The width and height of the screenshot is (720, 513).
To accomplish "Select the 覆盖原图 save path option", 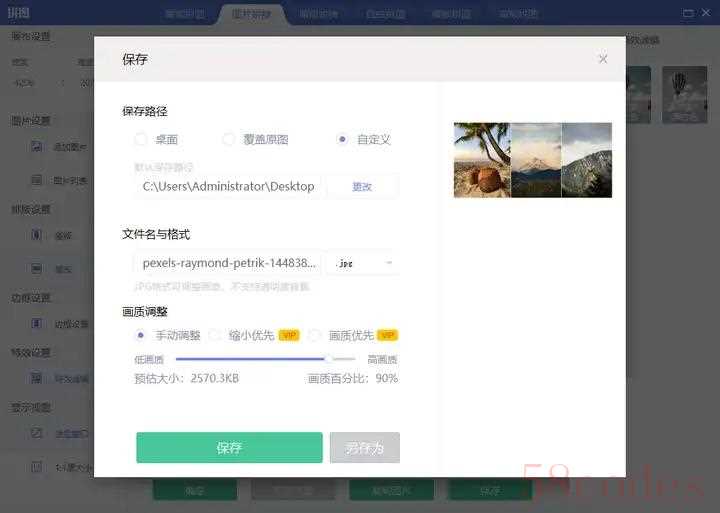I will point(229,139).
